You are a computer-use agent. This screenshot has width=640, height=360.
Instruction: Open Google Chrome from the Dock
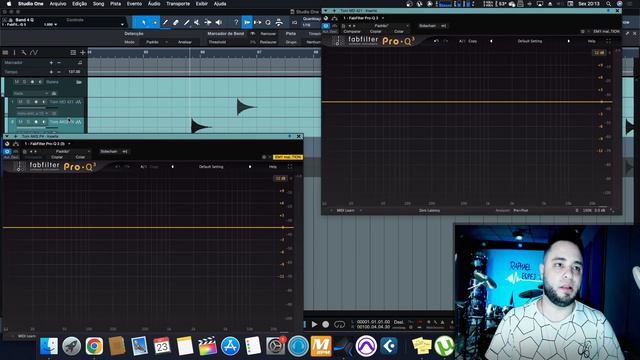(x=94, y=346)
